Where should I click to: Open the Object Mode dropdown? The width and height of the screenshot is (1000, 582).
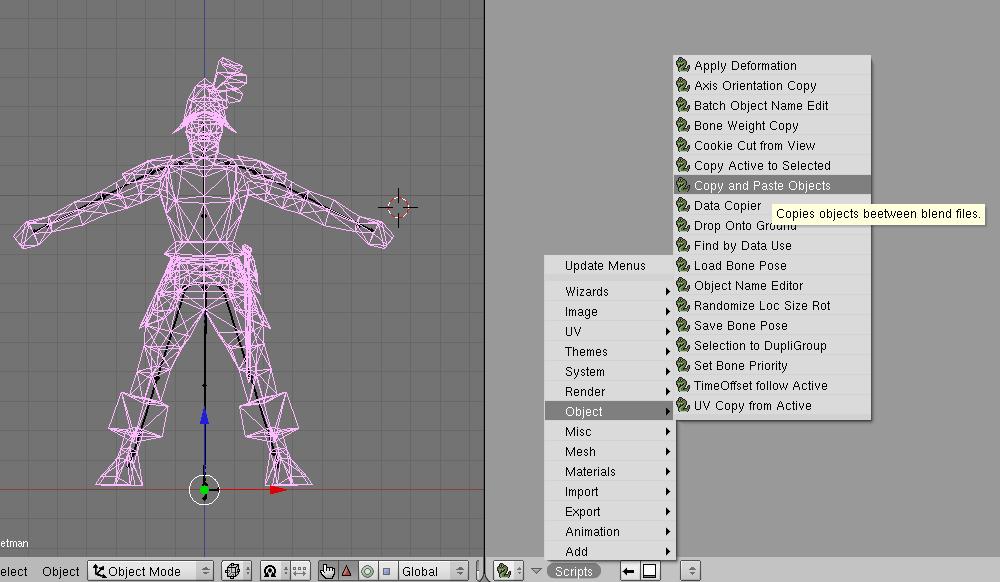151,571
